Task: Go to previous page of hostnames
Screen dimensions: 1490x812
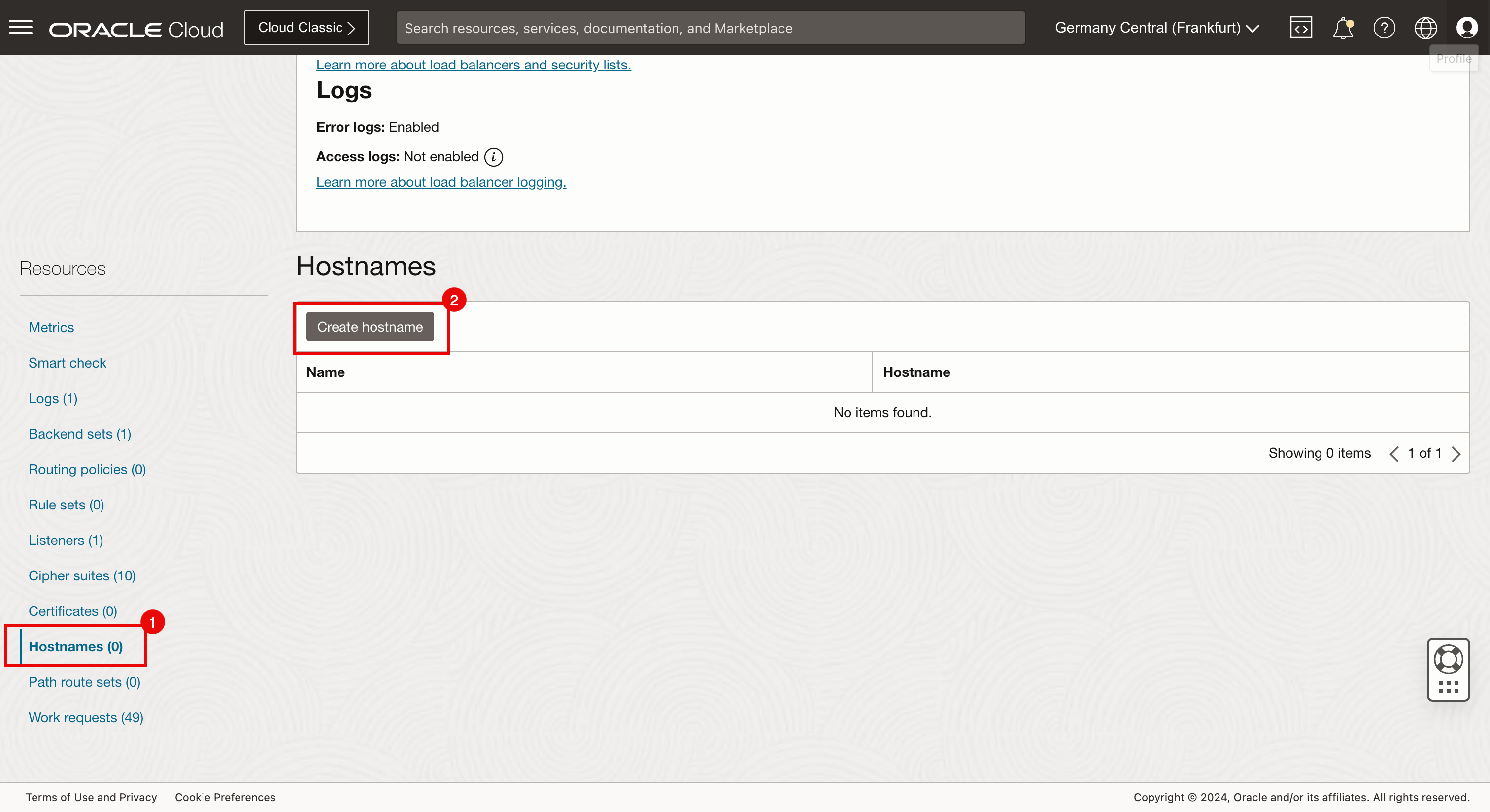Action: [1394, 454]
